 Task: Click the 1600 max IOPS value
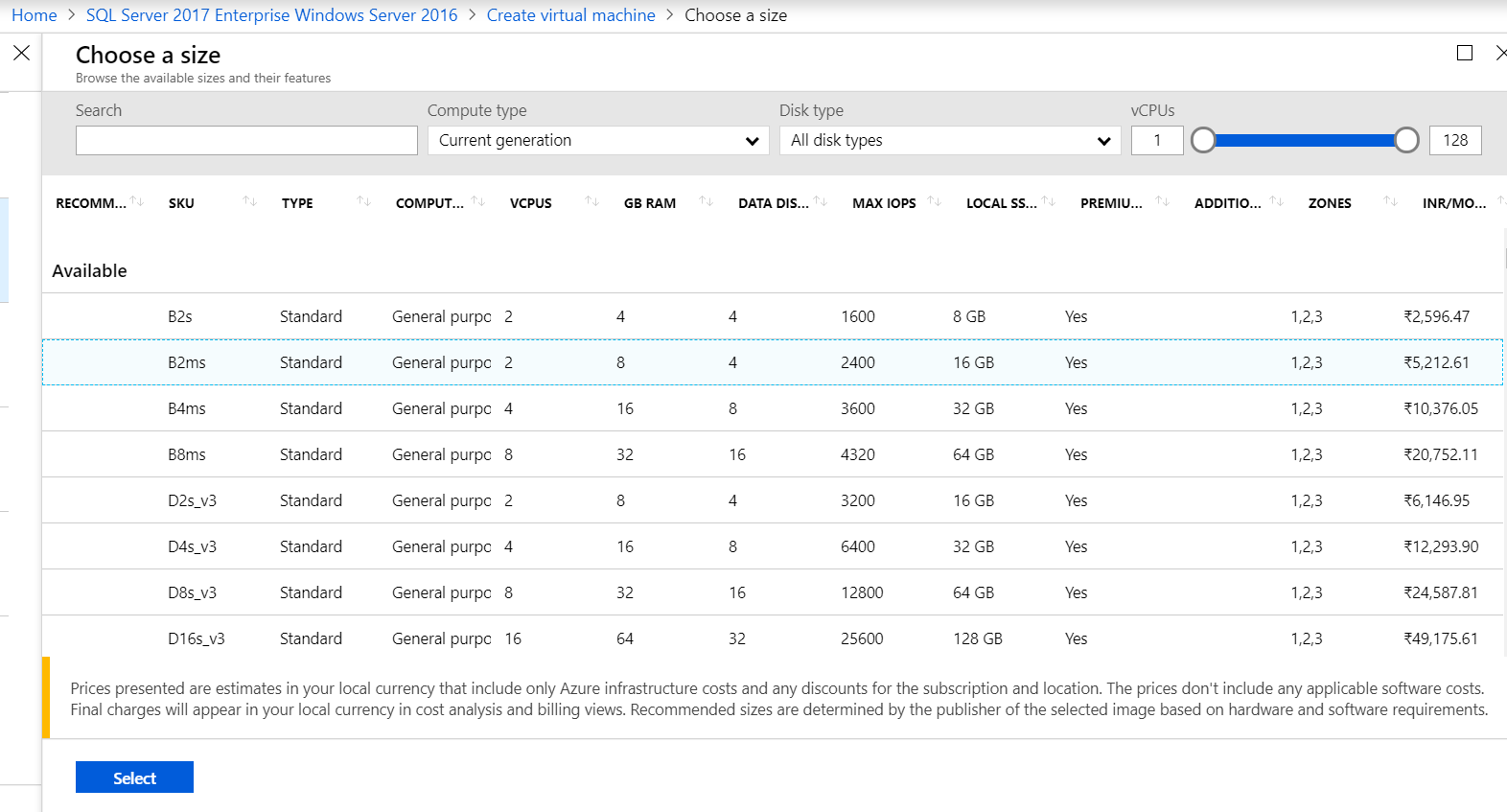point(858,316)
